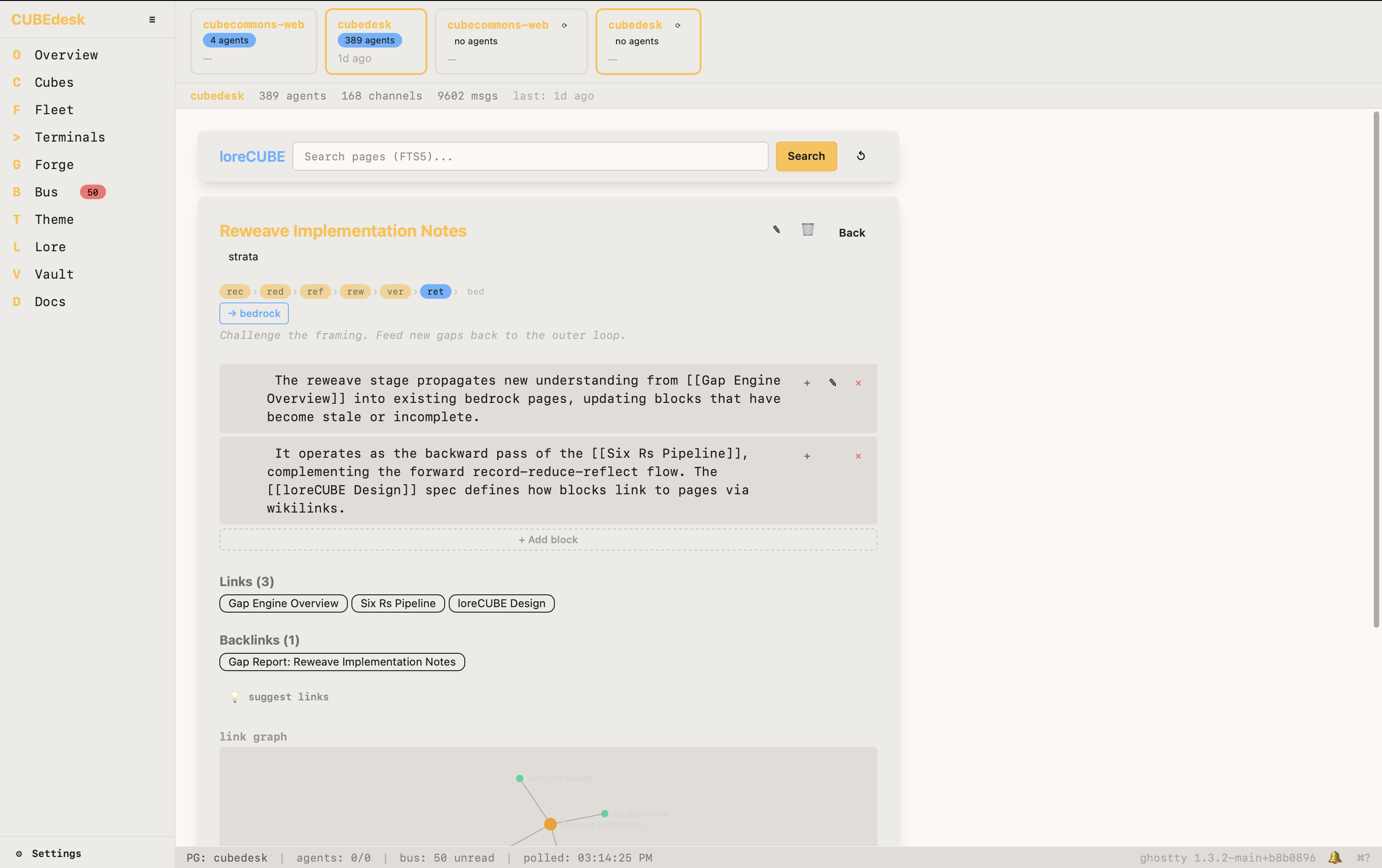Open the Six Rs Pipeline link
Viewport: 1382px width, 868px height.
398,603
